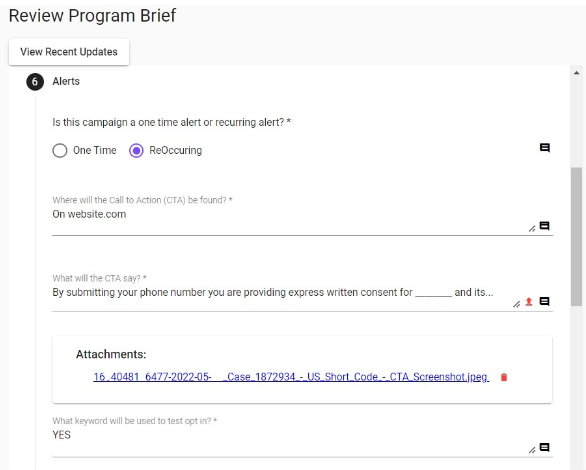Select the ReOccuring radio option
586x470 pixels.
(x=136, y=151)
